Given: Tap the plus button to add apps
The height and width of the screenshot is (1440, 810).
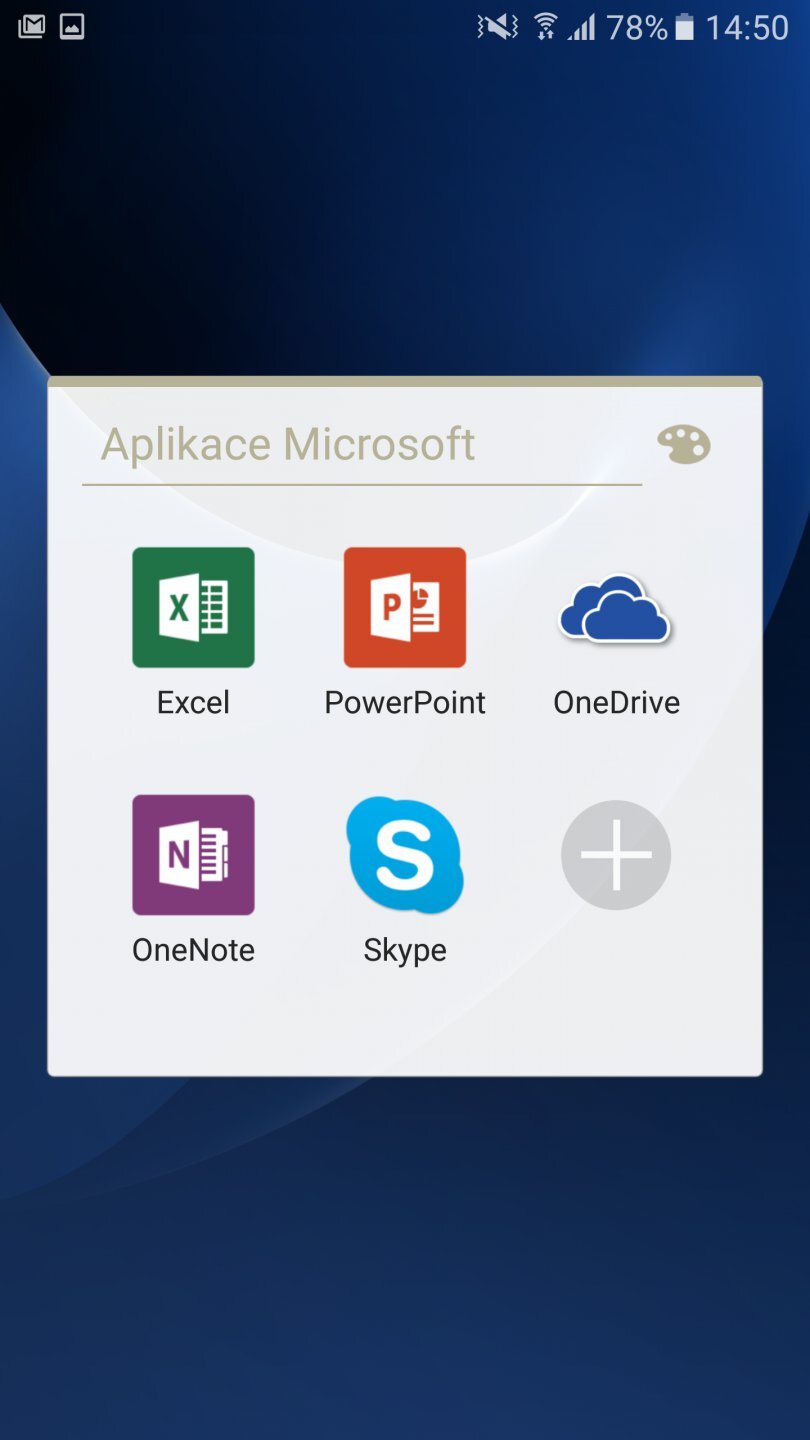Looking at the screenshot, I should tap(615, 855).
